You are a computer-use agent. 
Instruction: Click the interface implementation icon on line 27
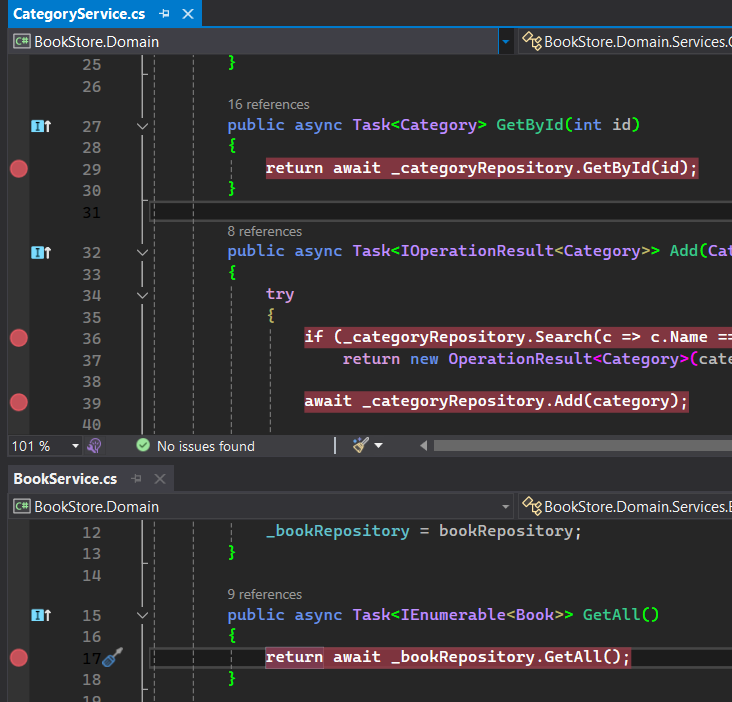(x=41, y=126)
